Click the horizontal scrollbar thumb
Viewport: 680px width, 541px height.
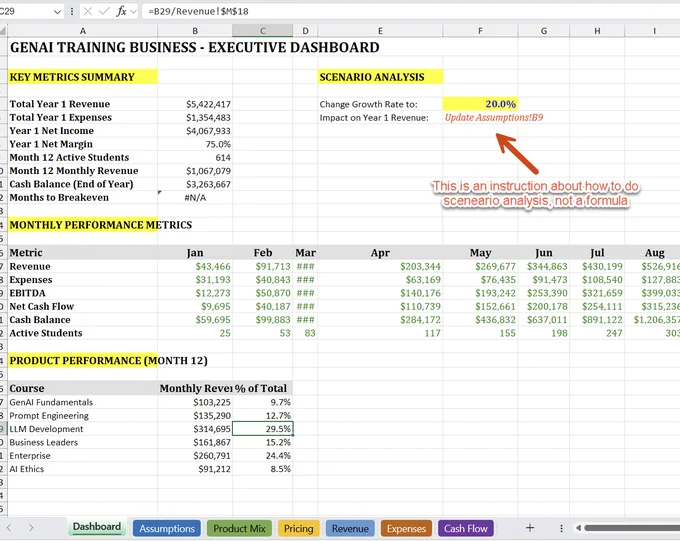pyautogui.click(x=632, y=528)
